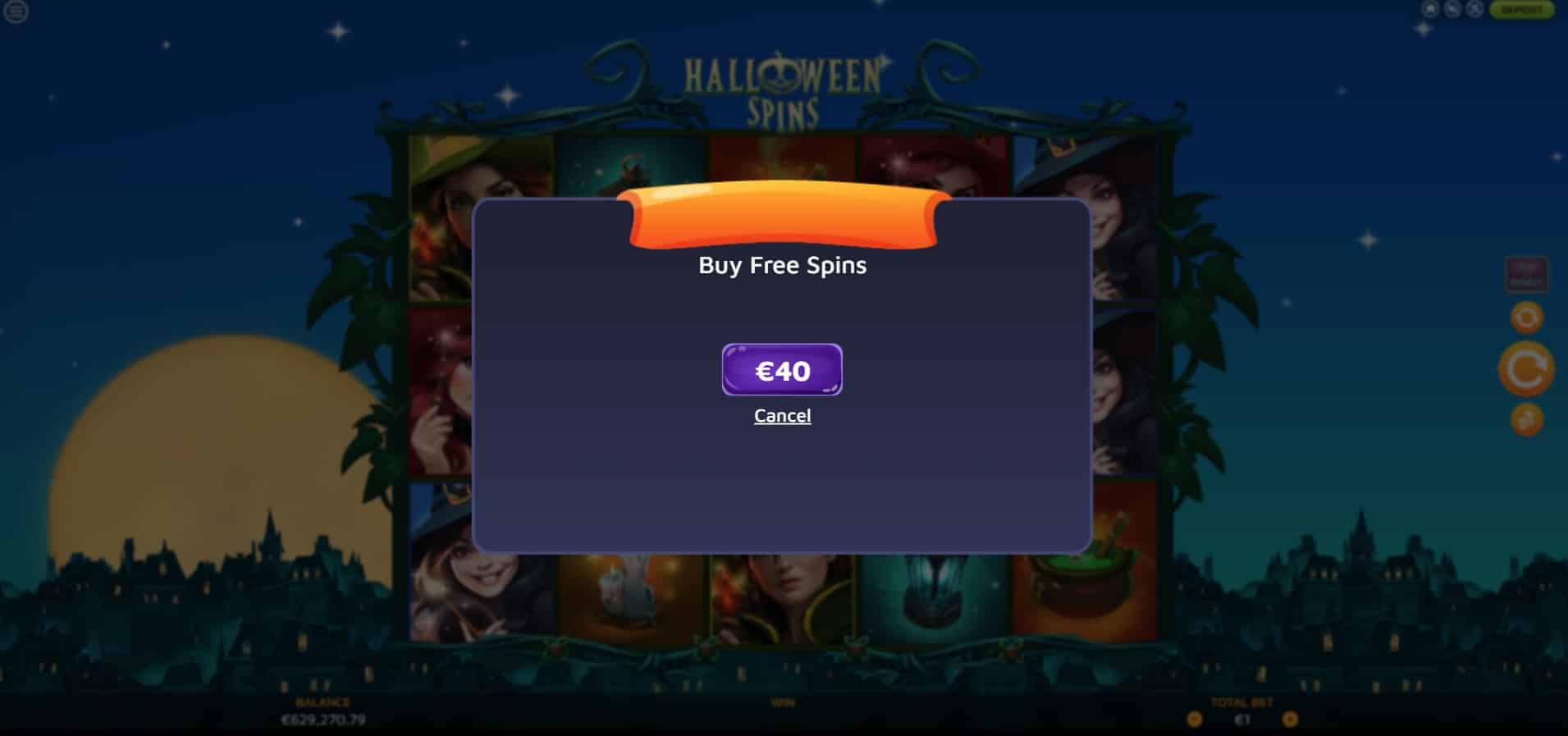Screen dimensions: 1568x736
Task: Click the middle round icon in top bar
Action: (1452, 9)
